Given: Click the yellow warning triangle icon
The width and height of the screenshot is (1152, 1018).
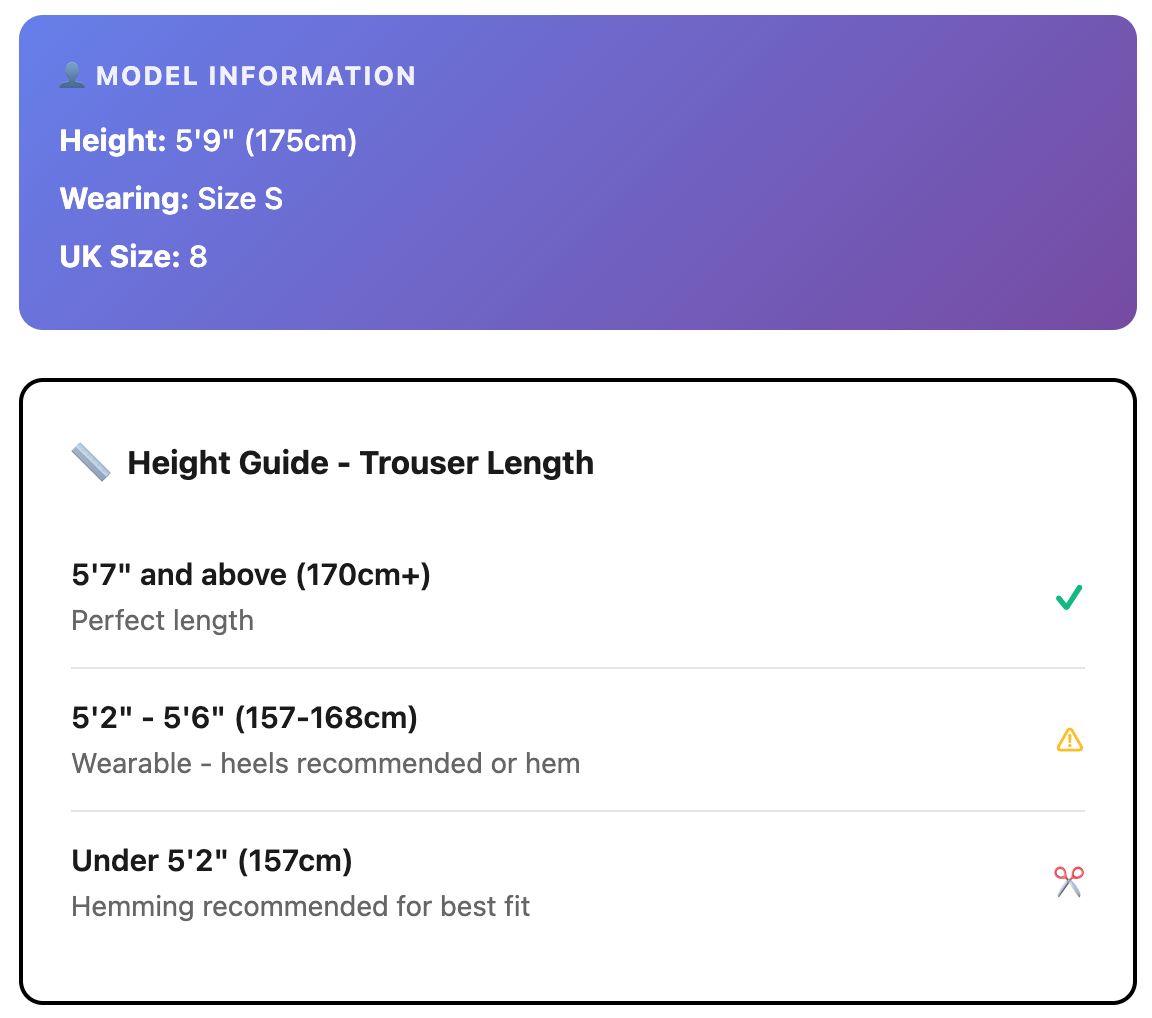Looking at the screenshot, I should coord(1069,740).
